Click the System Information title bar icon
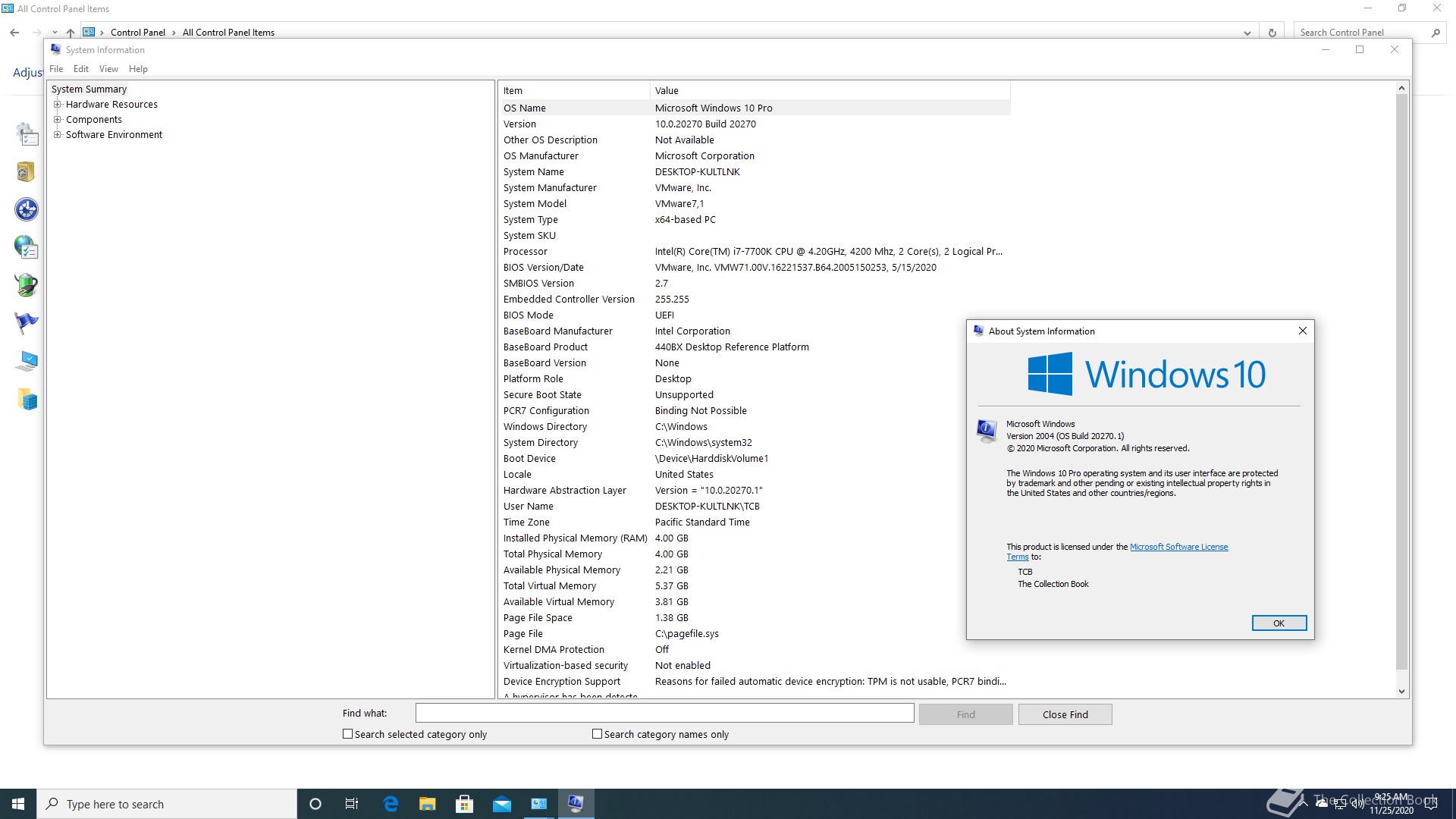This screenshot has height=819, width=1456. (x=55, y=49)
